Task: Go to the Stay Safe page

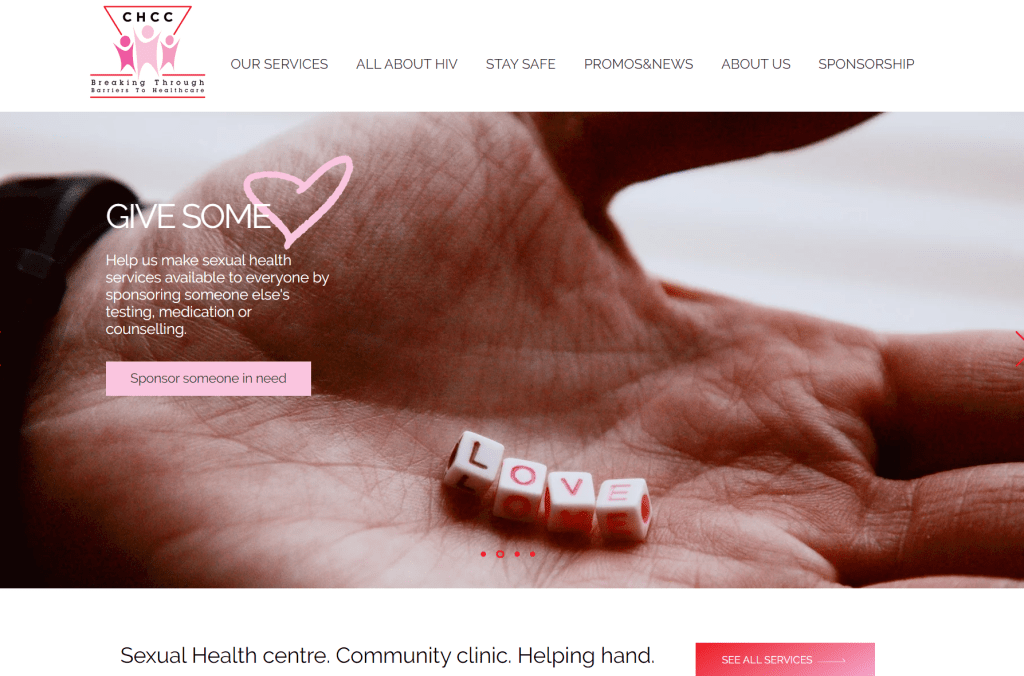Action: pos(520,64)
